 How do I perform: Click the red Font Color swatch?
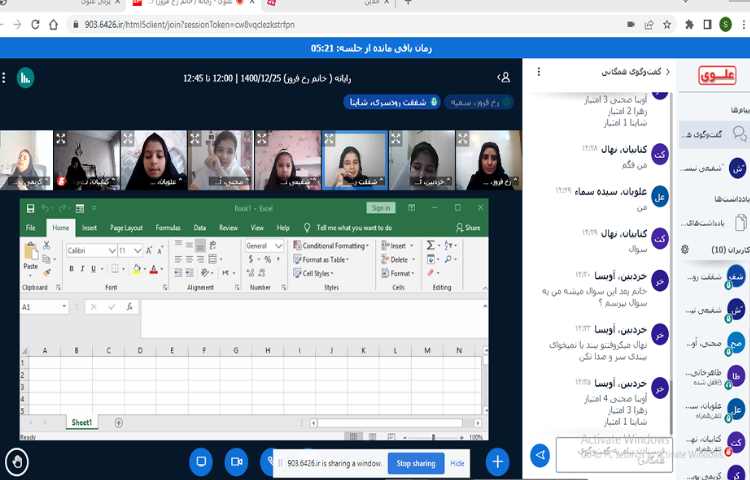[x=154, y=269]
